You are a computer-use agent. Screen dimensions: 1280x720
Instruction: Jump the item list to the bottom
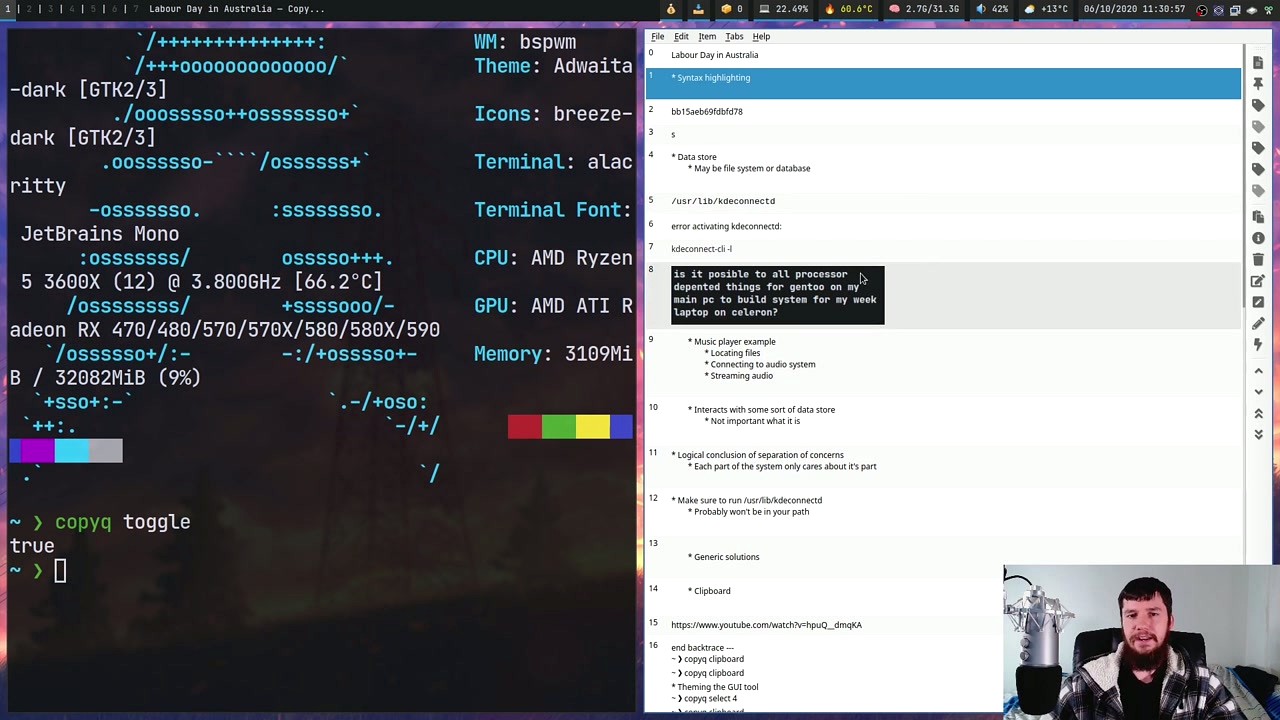[x=1258, y=434]
